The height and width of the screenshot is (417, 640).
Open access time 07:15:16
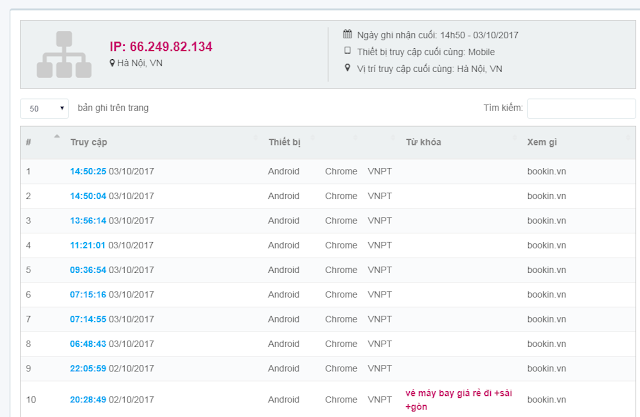point(88,295)
